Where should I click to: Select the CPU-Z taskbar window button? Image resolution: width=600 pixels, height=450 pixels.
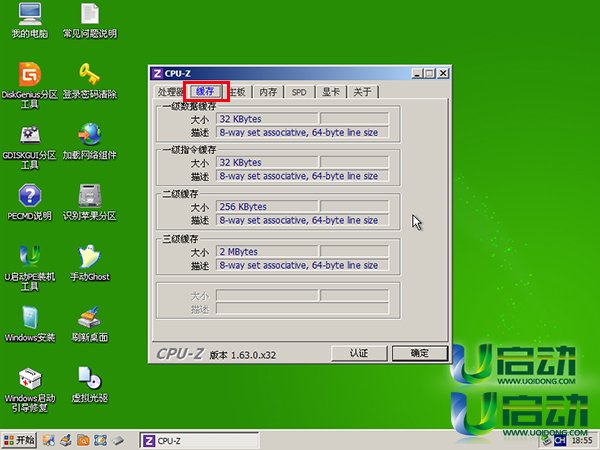point(199,440)
